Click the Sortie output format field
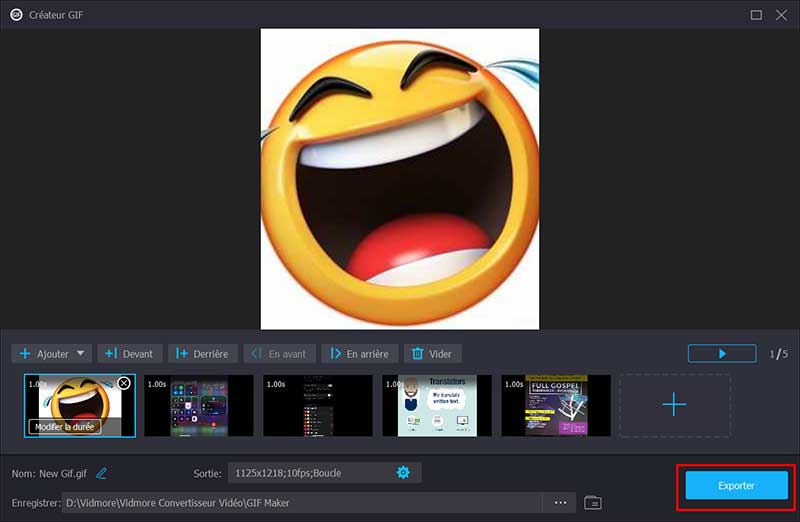 point(324,473)
